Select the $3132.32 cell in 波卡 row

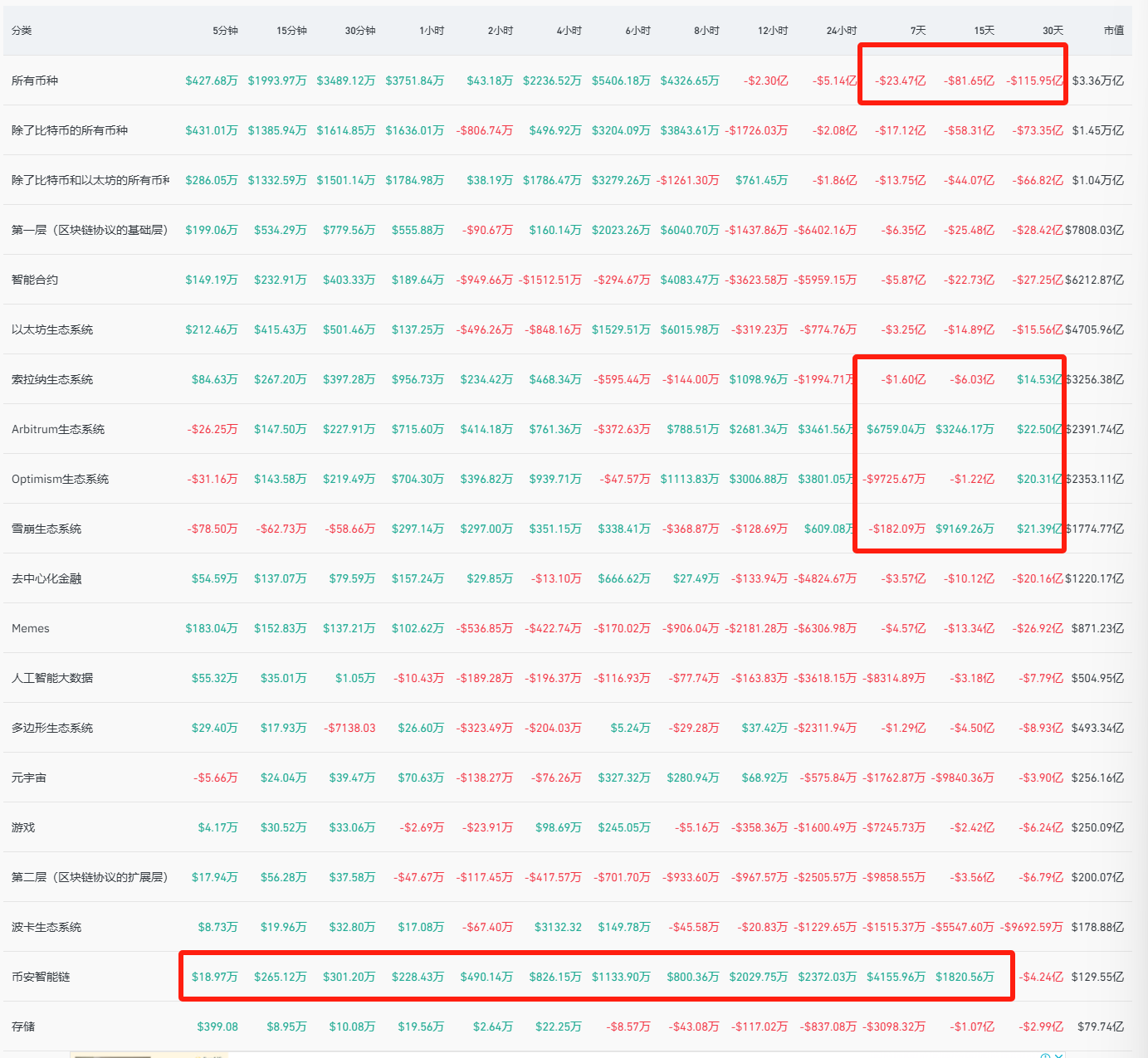click(x=558, y=927)
